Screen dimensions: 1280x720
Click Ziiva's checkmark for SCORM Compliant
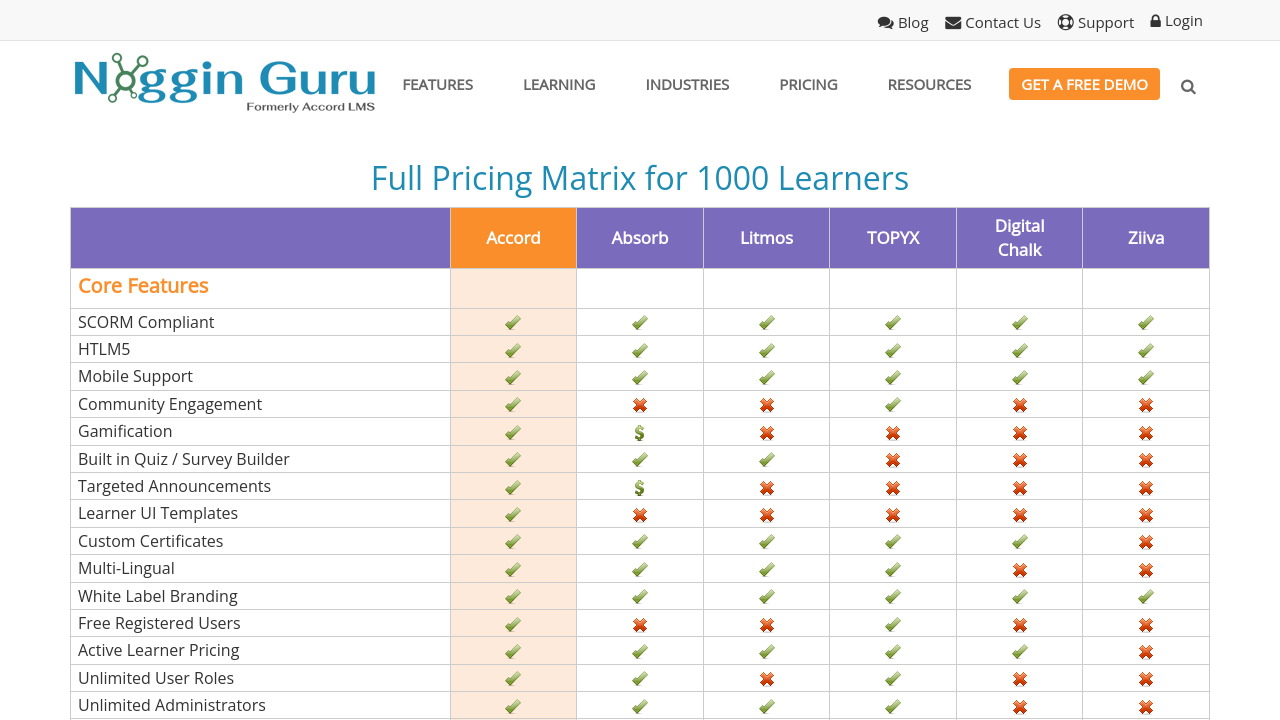pyautogui.click(x=1146, y=323)
